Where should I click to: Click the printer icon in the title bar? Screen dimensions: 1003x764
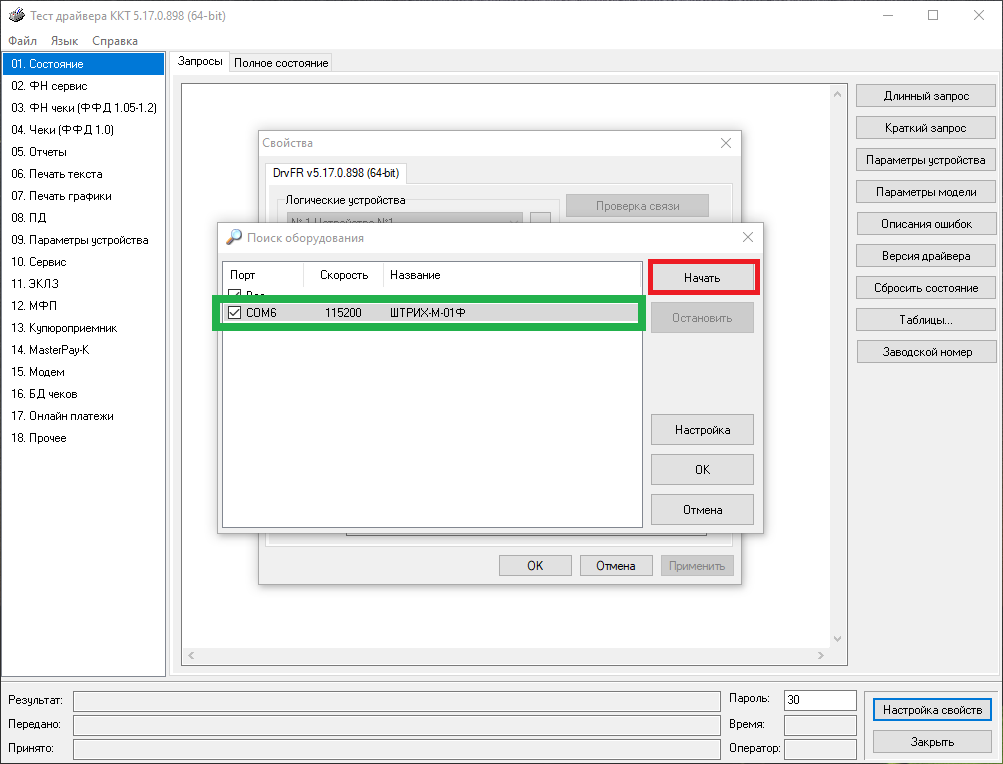coord(17,16)
